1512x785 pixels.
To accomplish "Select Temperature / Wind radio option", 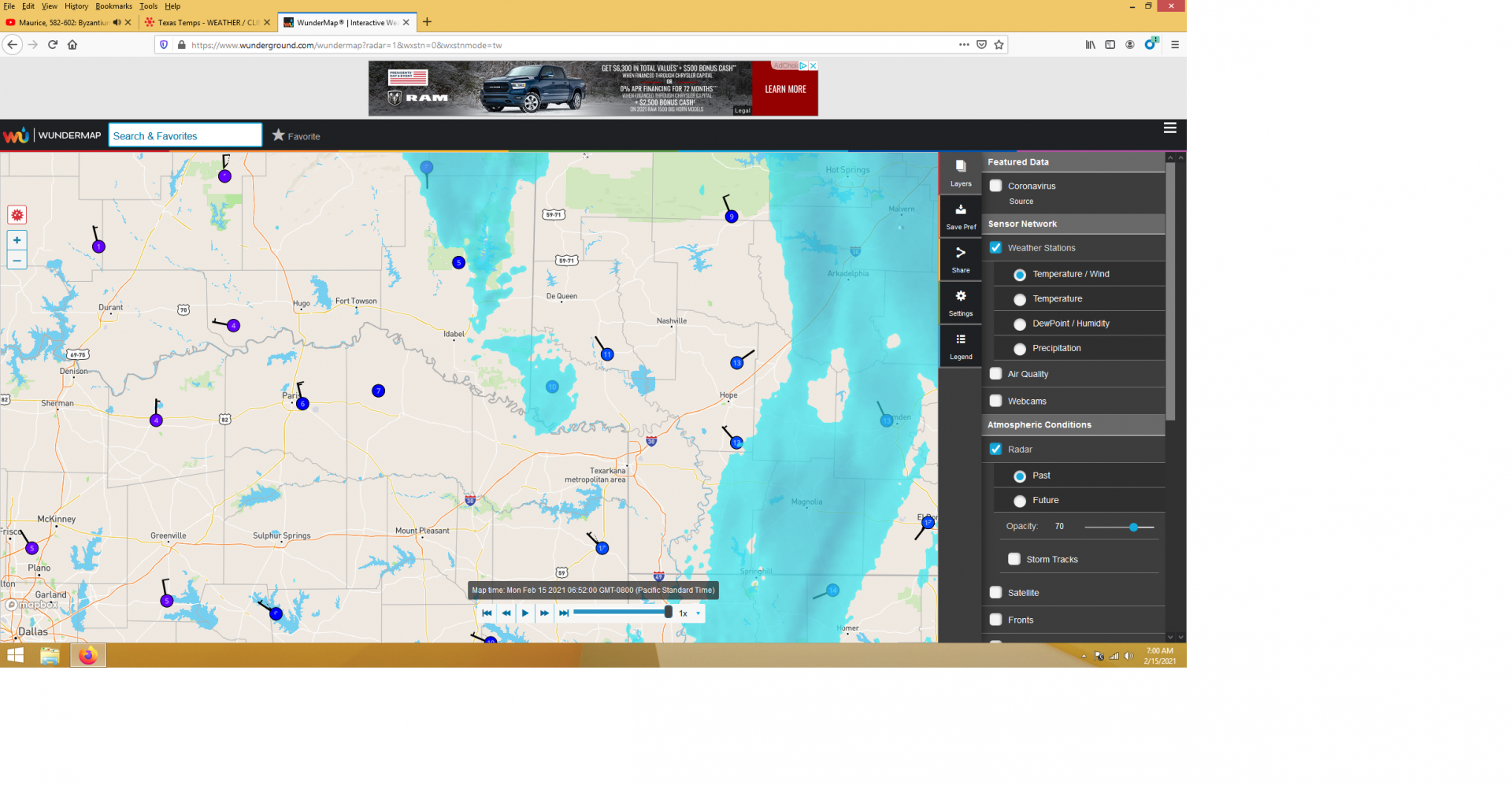I will tap(1020, 275).
